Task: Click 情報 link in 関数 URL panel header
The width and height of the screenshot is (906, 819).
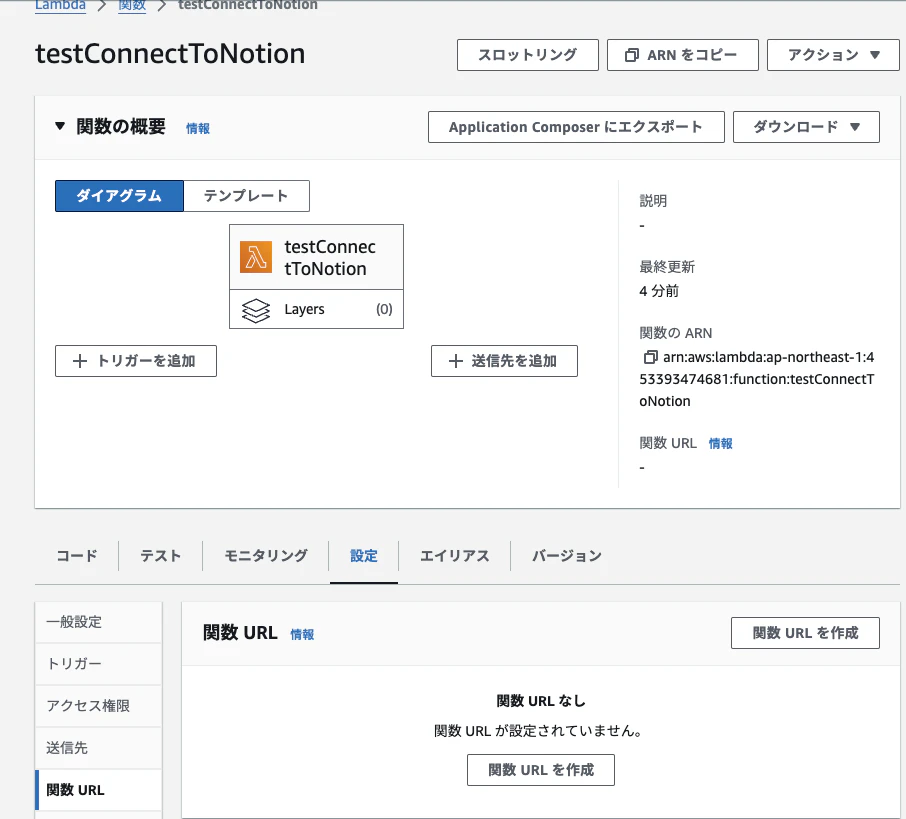Action: click(x=302, y=635)
